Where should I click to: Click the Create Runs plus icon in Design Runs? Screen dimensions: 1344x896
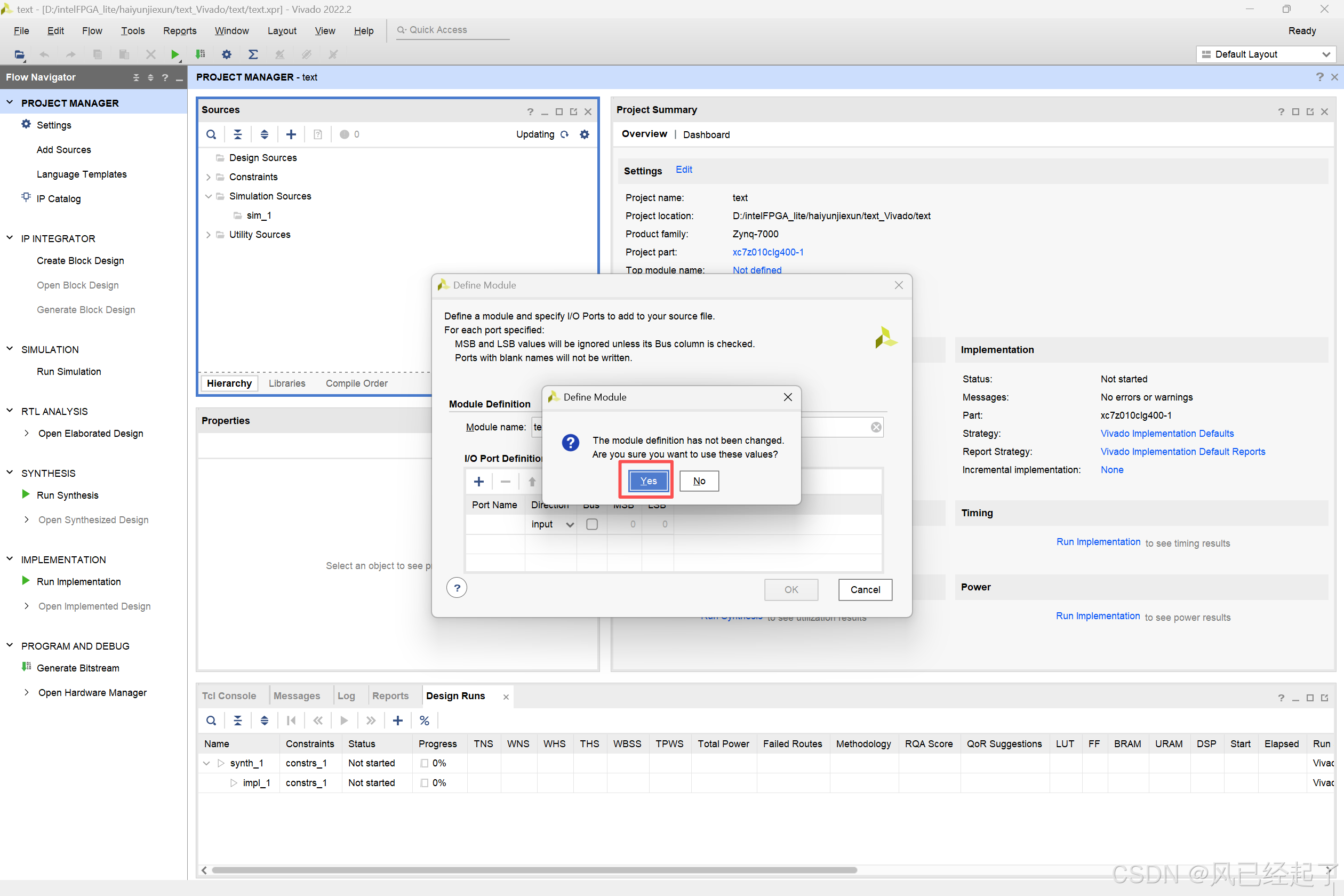point(398,721)
